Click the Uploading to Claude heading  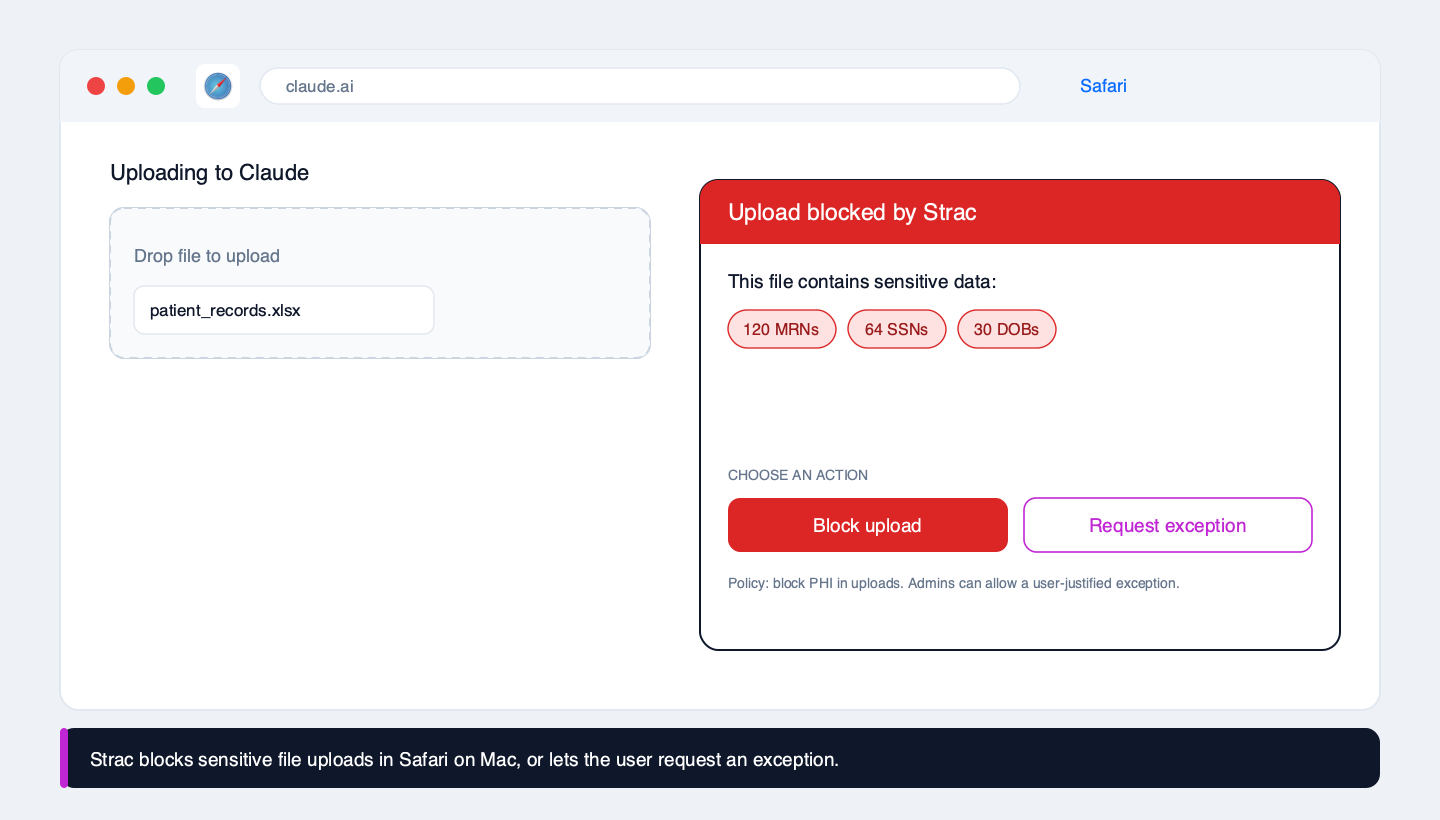point(209,173)
